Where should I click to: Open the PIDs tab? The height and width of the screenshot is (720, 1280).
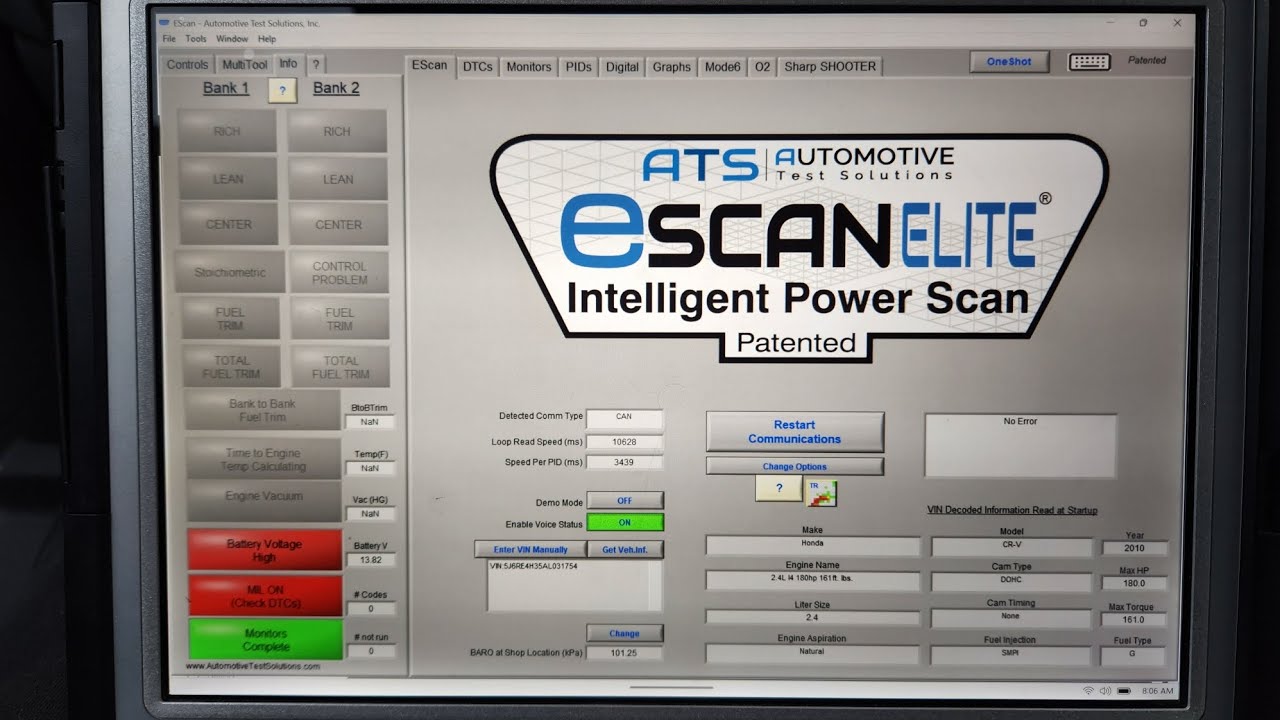[x=578, y=67]
